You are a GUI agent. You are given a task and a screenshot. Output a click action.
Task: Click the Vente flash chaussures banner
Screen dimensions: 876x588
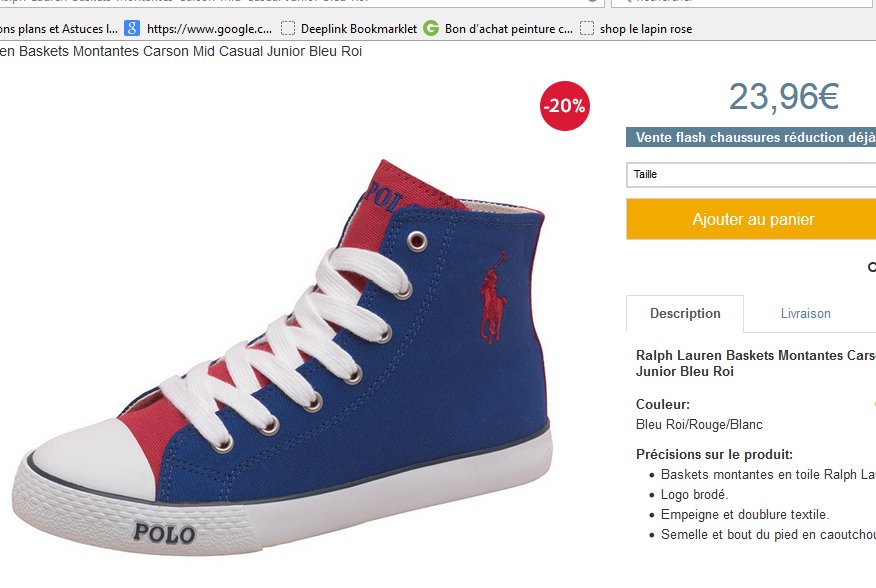(x=751, y=138)
